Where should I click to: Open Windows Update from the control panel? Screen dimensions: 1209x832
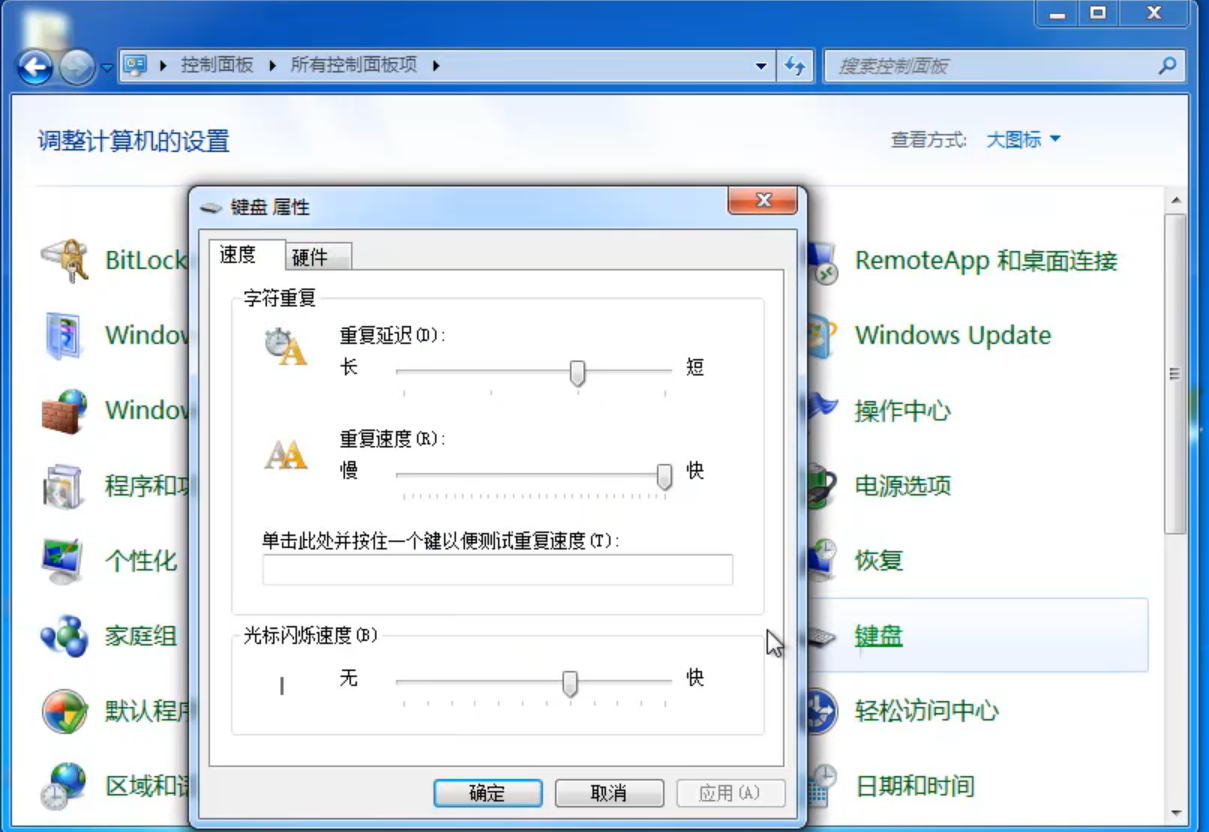click(x=952, y=336)
